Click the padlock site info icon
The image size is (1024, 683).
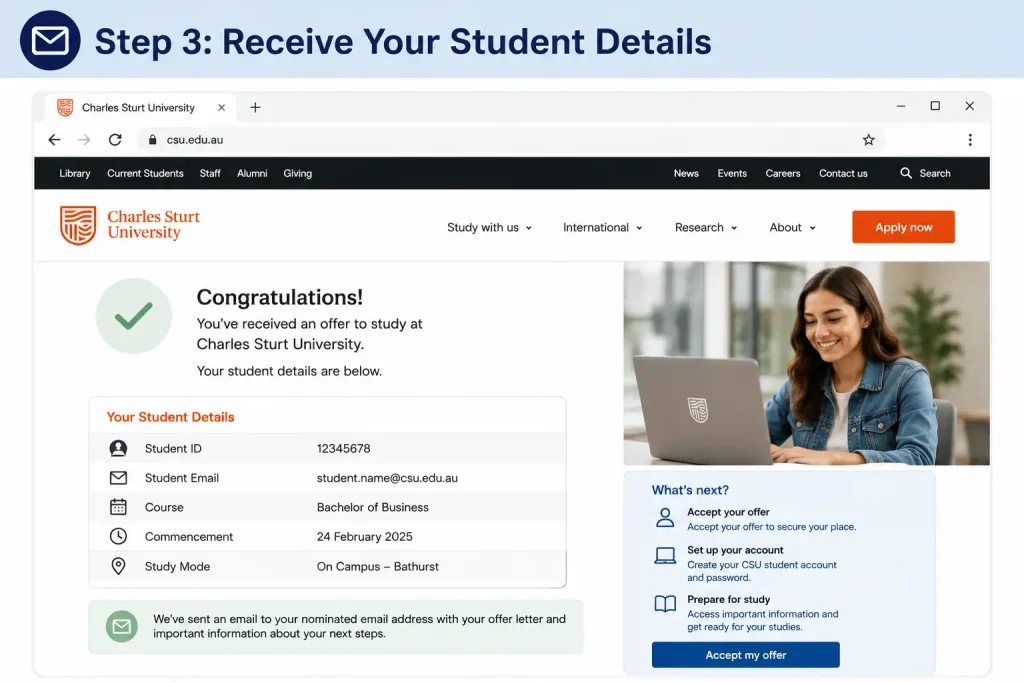pyautogui.click(x=153, y=140)
